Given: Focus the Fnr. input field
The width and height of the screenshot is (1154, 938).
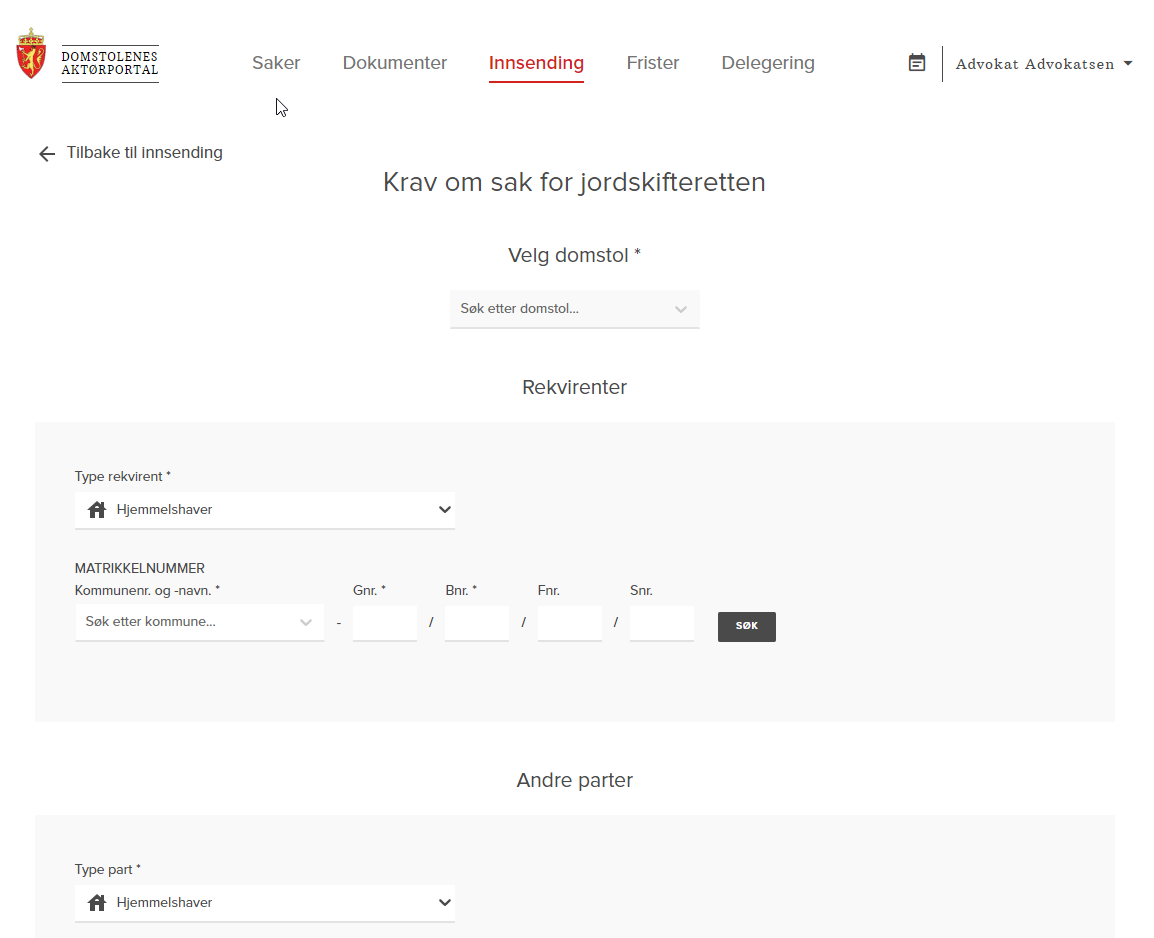Looking at the screenshot, I should click(570, 623).
